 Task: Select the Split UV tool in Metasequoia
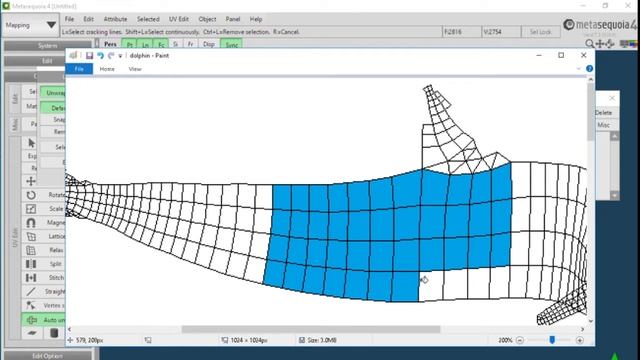point(43,264)
